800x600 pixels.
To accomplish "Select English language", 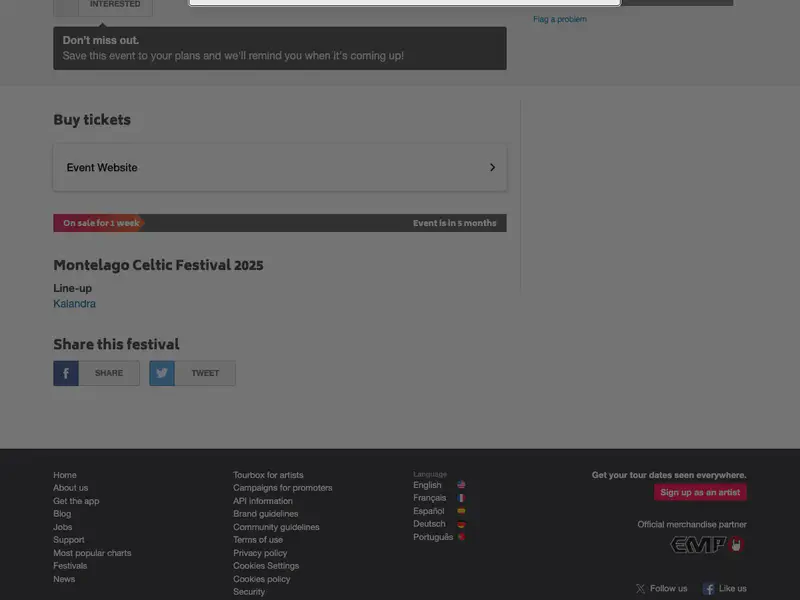I will pyautogui.click(x=427, y=485).
